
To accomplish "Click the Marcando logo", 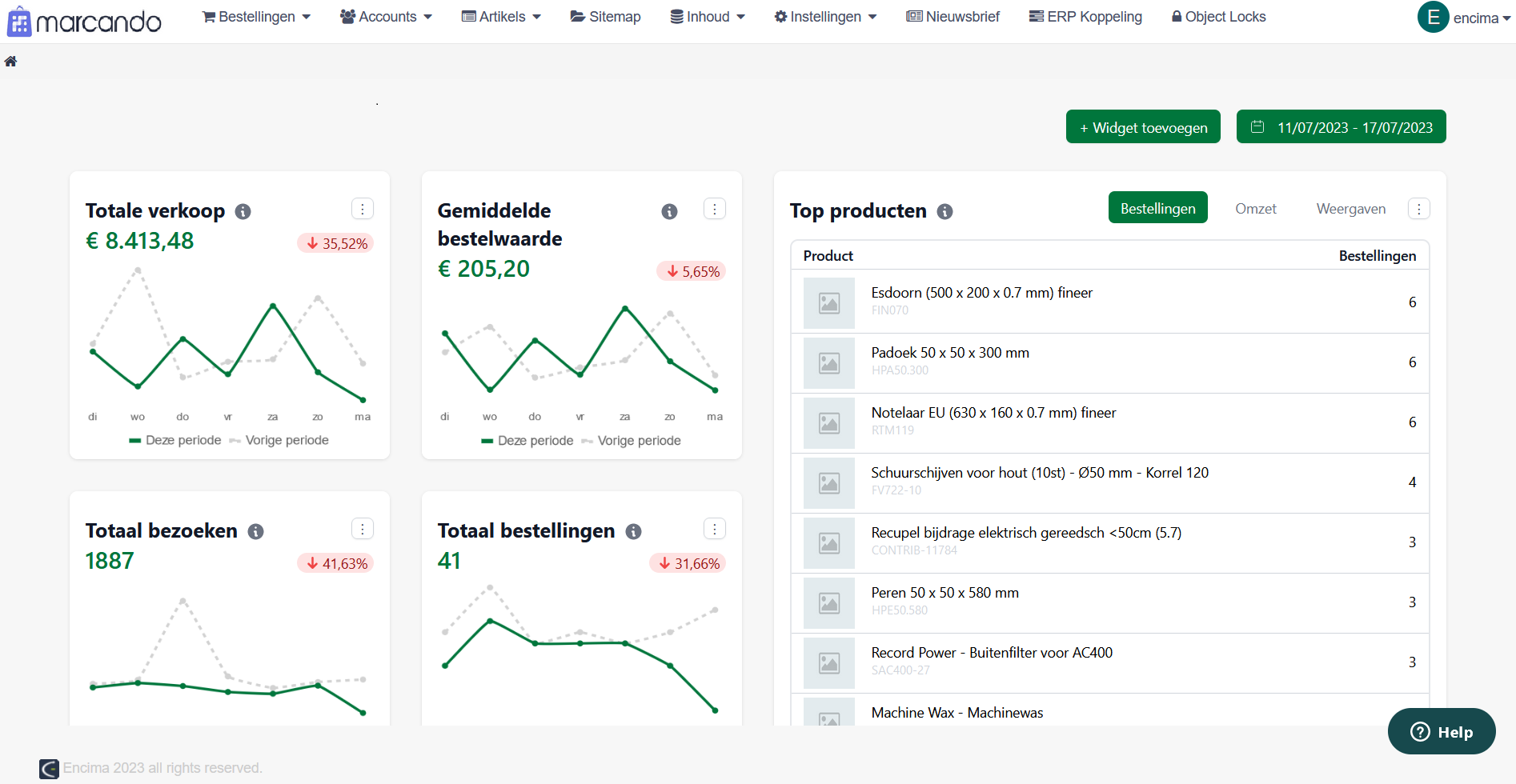I will pos(84,21).
